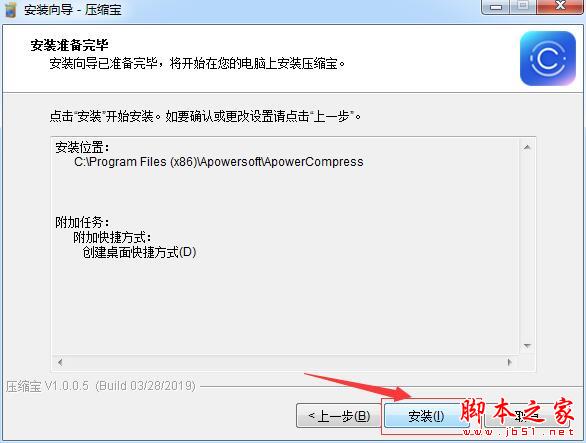Click the 安装位置: label in the summary box
The width and height of the screenshot is (586, 443).
coord(82,147)
